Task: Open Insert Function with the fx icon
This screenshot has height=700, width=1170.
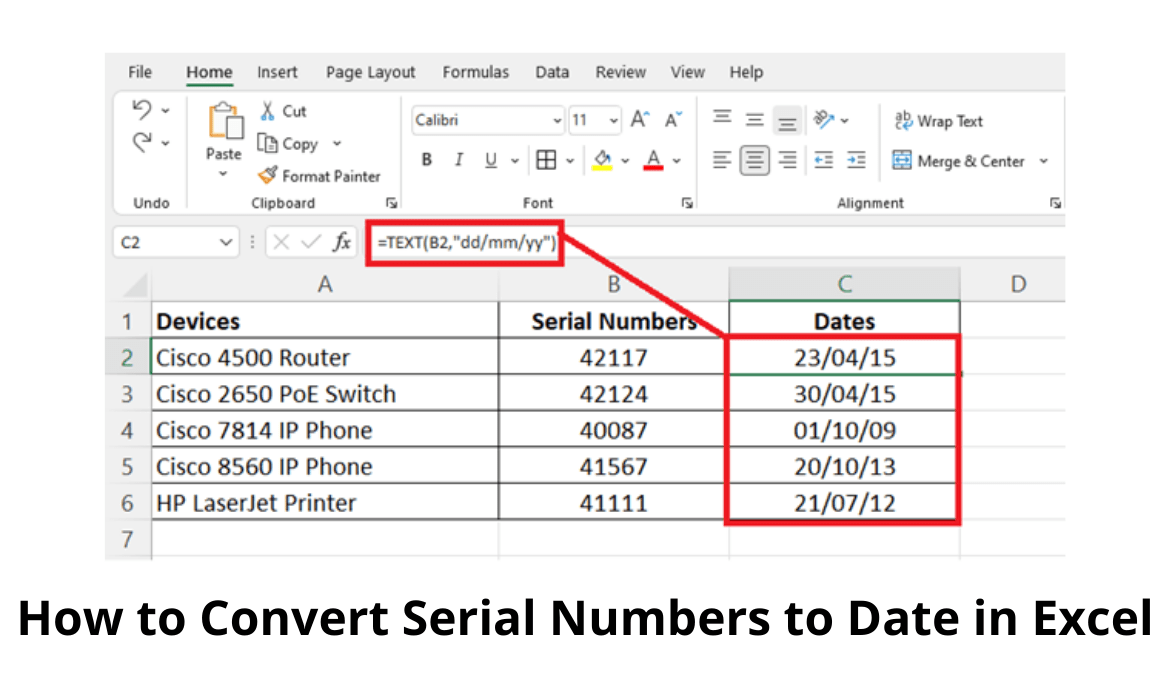Action: (343, 241)
